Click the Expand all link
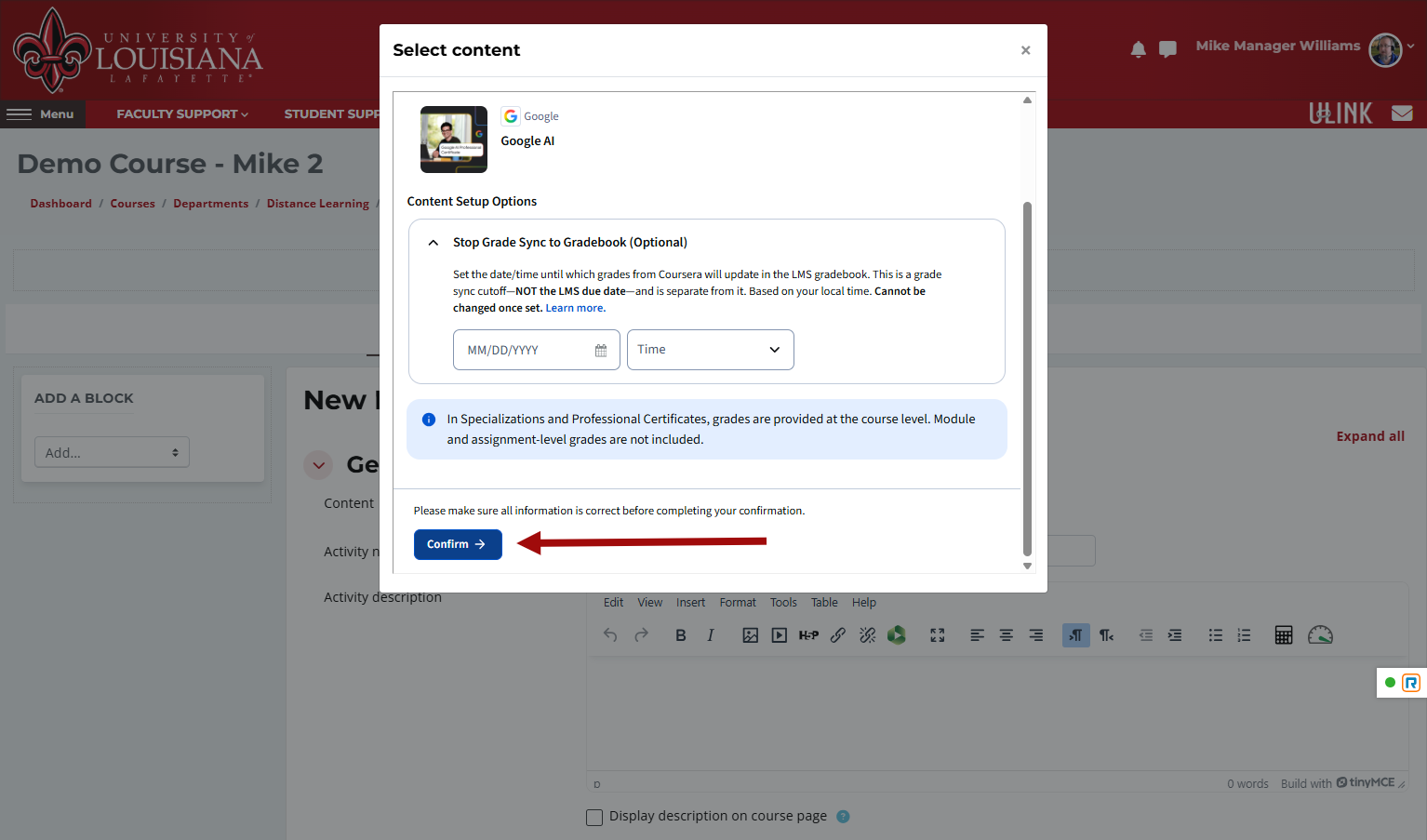The image size is (1427, 840). (x=1370, y=436)
